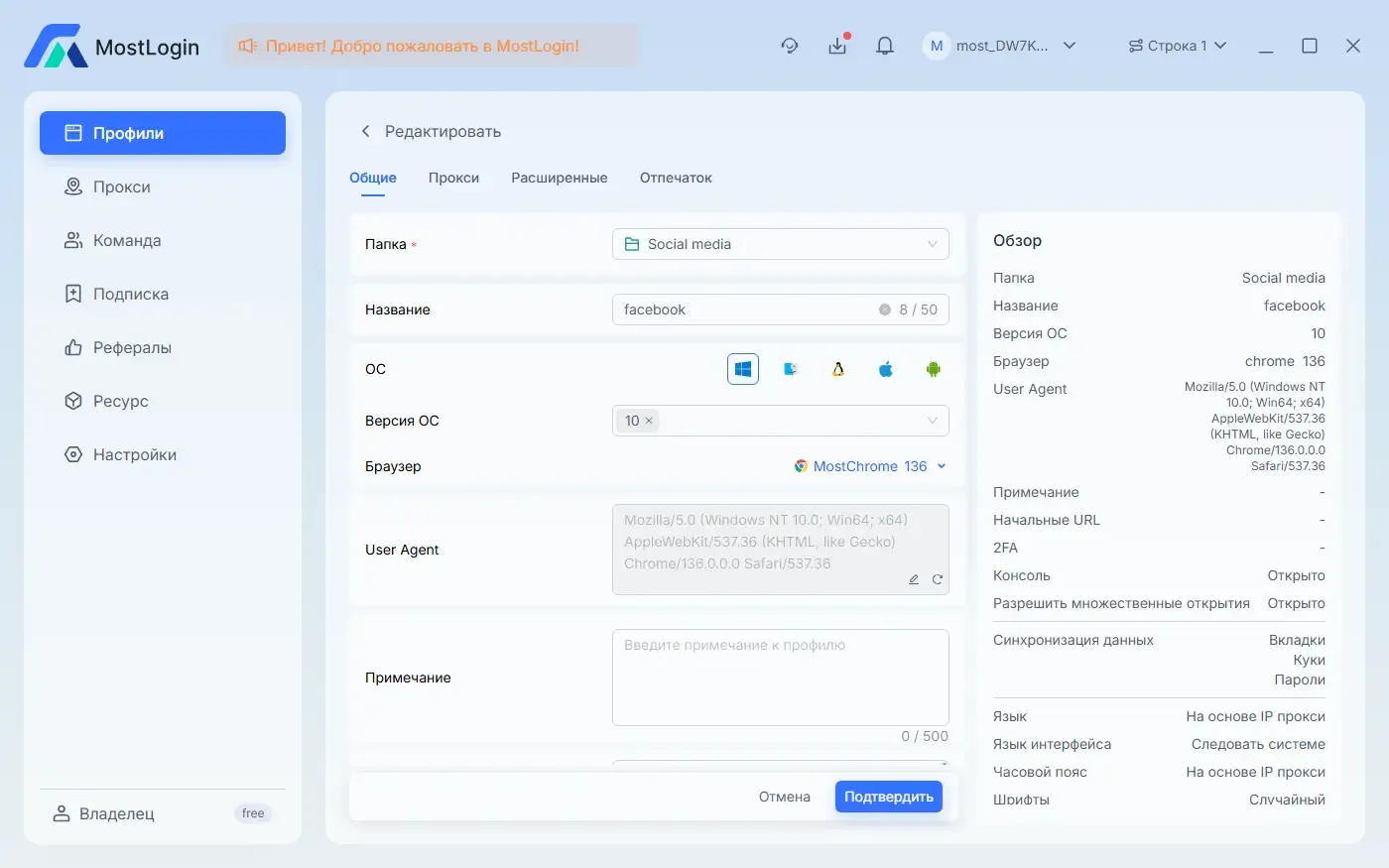Select macOS Finder OS icon

pos(791,369)
